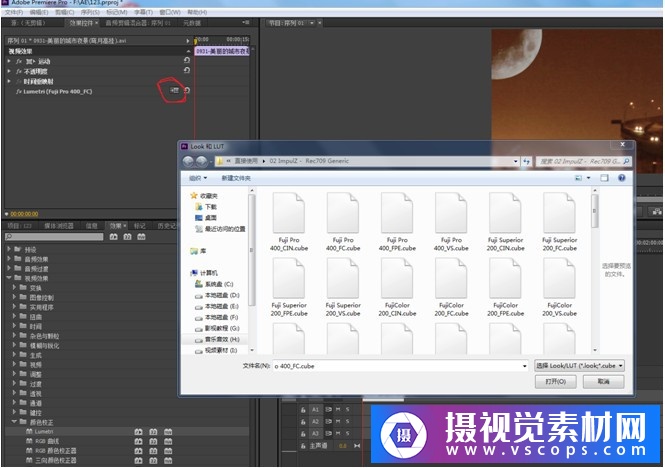Open file name history dropdown arrow
The height and width of the screenshot is (468, 665).
coord(525,366)
